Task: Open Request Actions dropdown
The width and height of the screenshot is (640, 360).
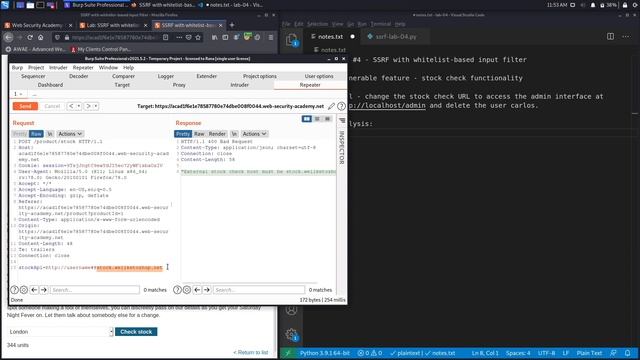Action: [70, 134]
